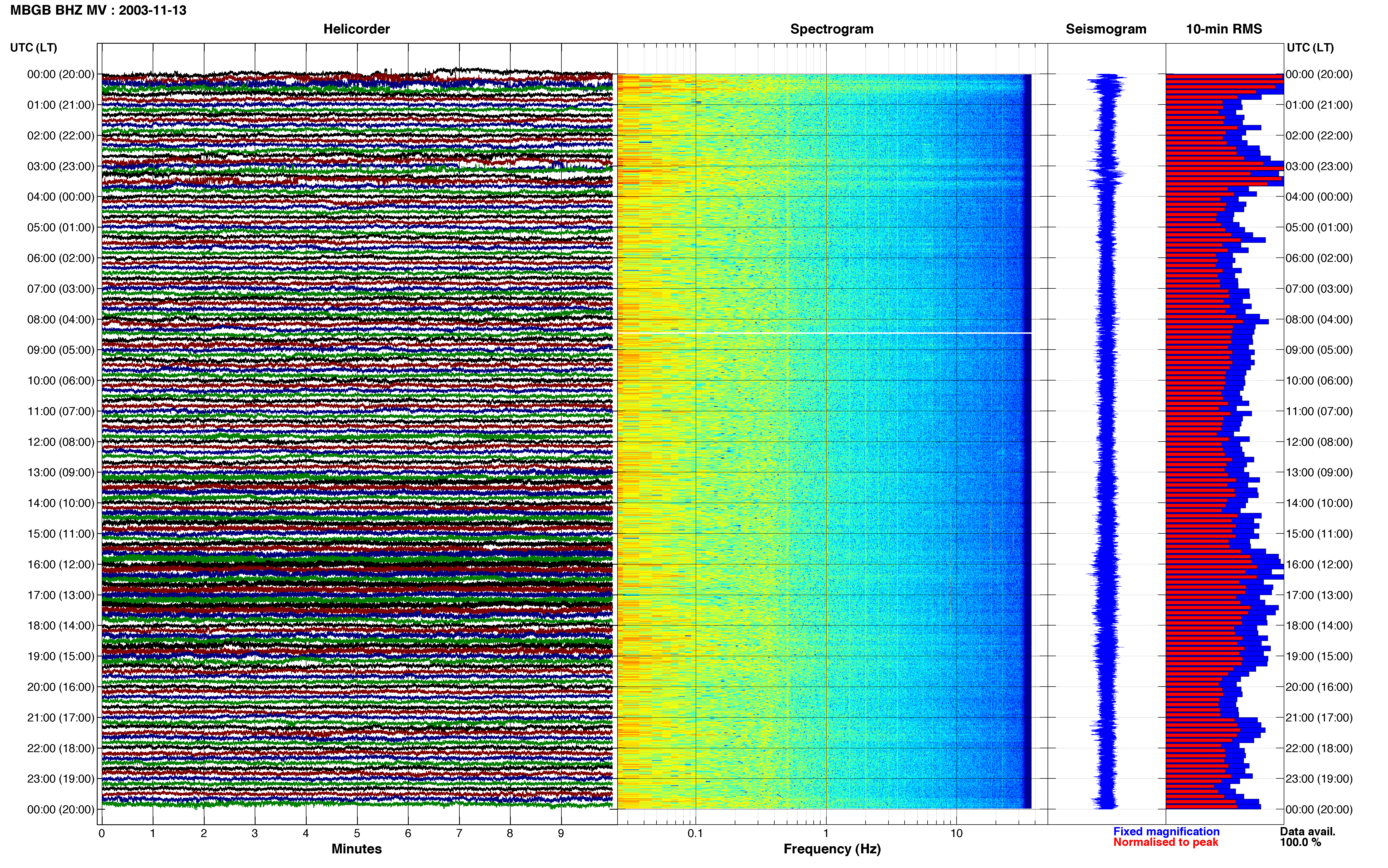Click the '10' frequency tick label
The height and width of the screenshot is (868, 1388).
[x=956, y=833]
